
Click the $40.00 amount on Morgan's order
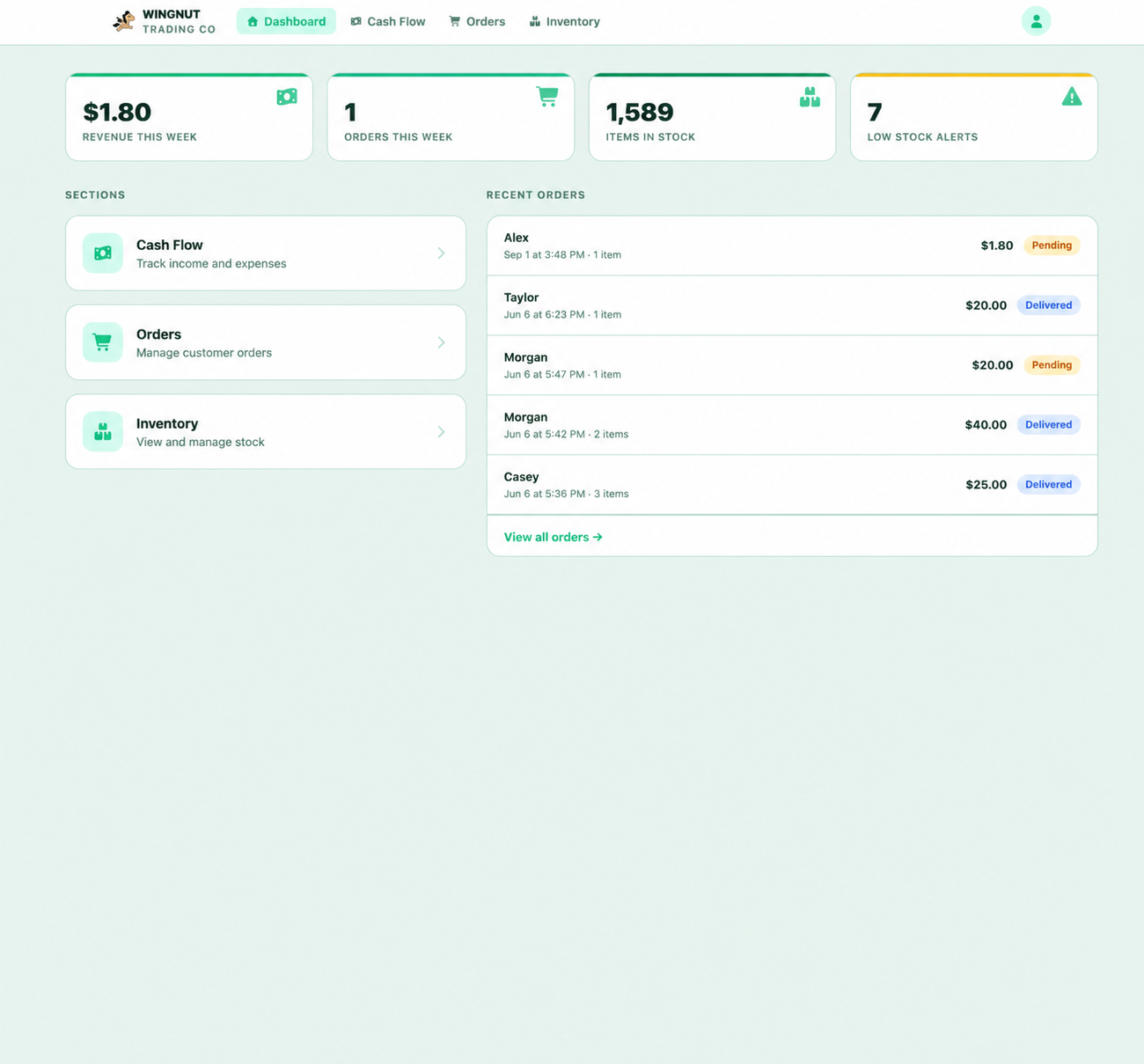(986, 425)
